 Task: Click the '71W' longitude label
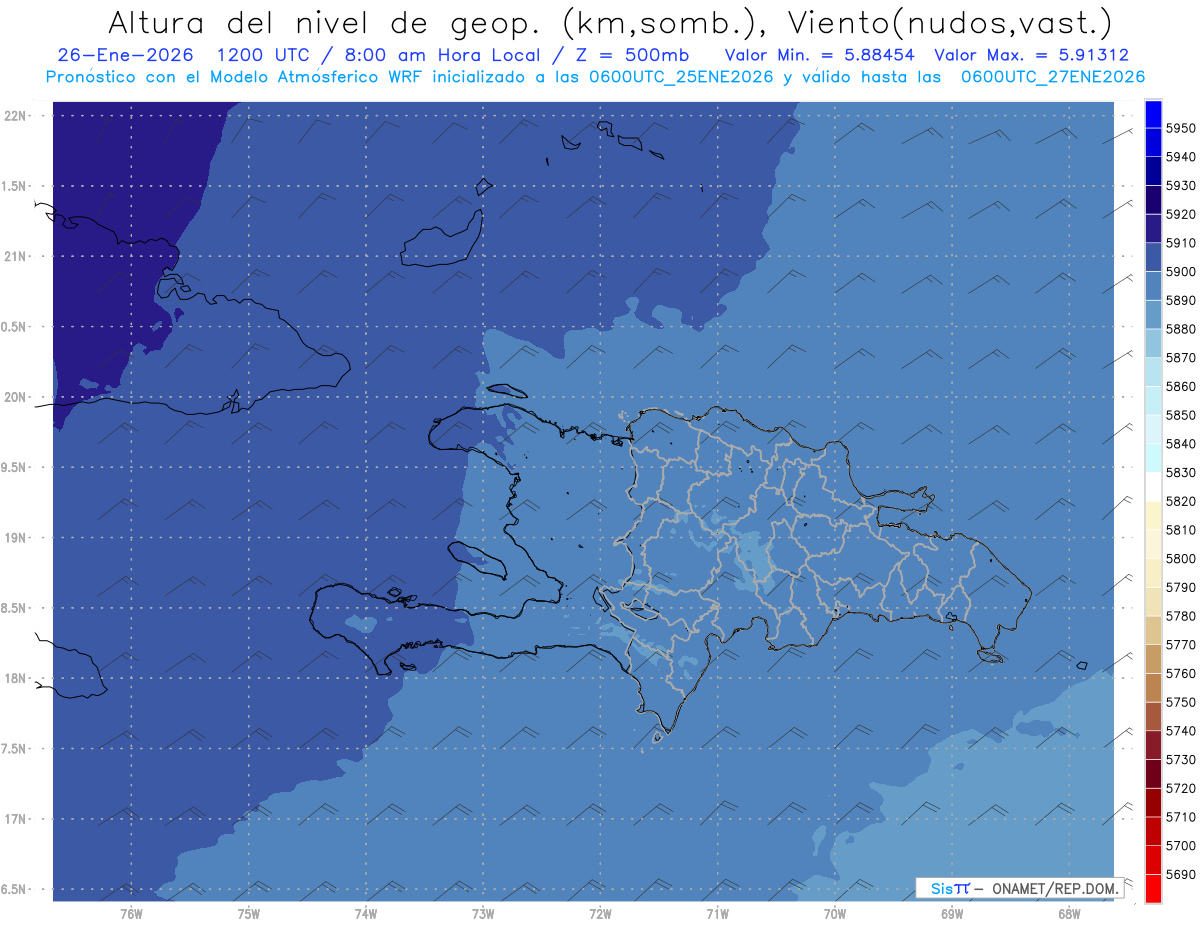click(x=717, y=914)
